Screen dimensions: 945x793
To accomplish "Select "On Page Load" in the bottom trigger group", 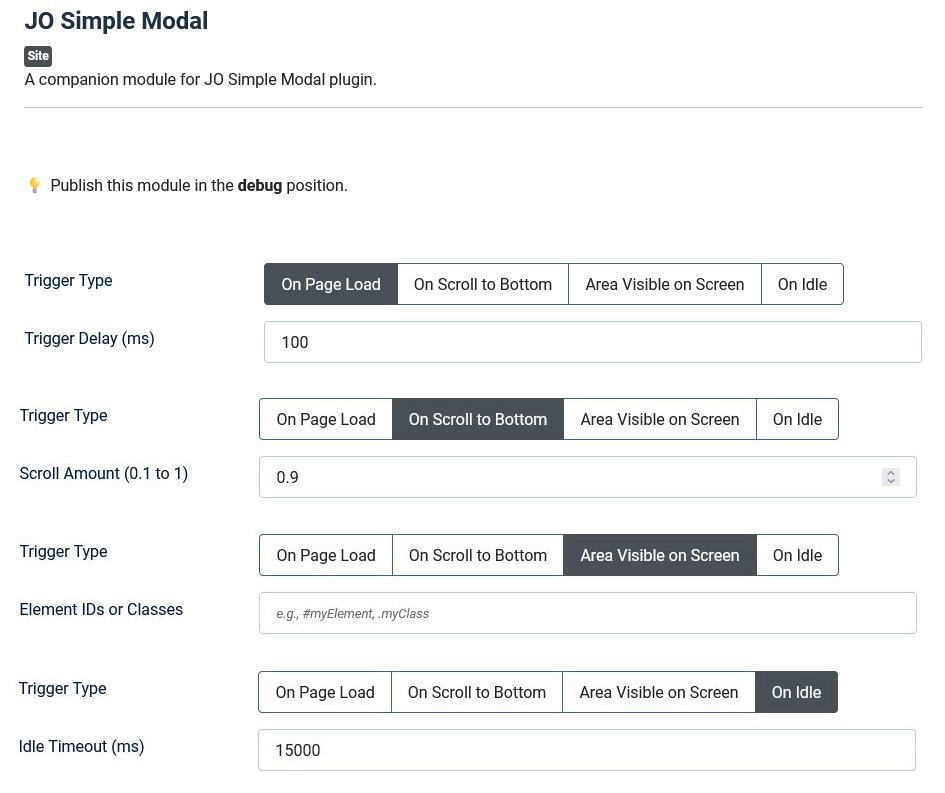I will click(x=324, y=692).
